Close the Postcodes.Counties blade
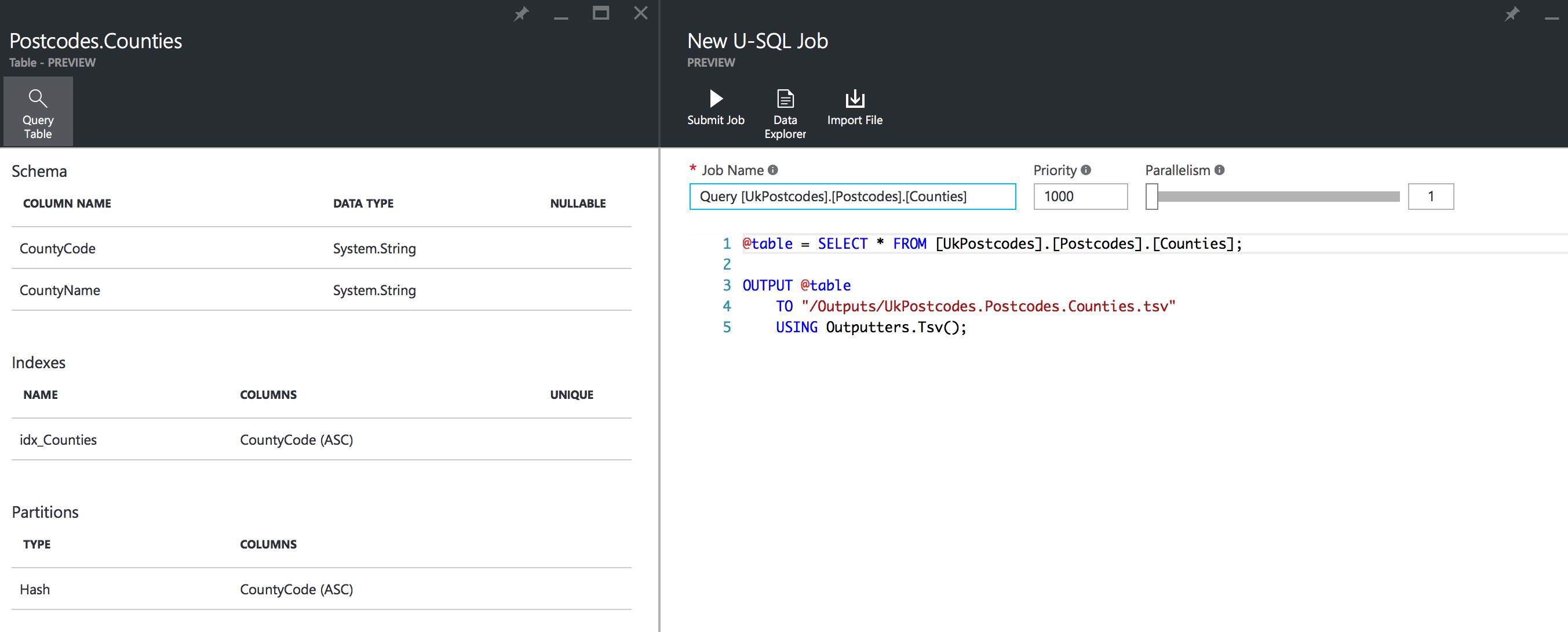This screenshot has height=632, width=1568. click(640, 13)
